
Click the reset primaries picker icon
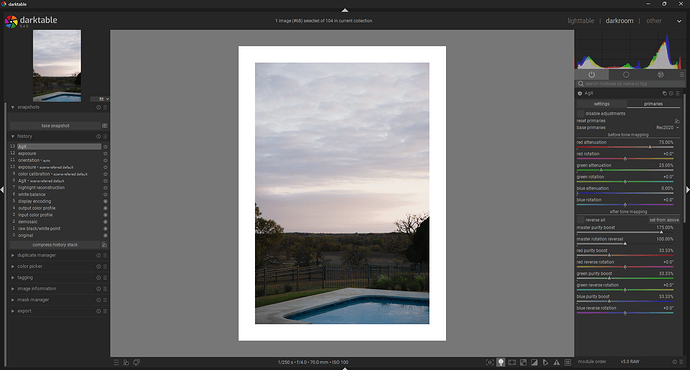[x=677, y=121]
